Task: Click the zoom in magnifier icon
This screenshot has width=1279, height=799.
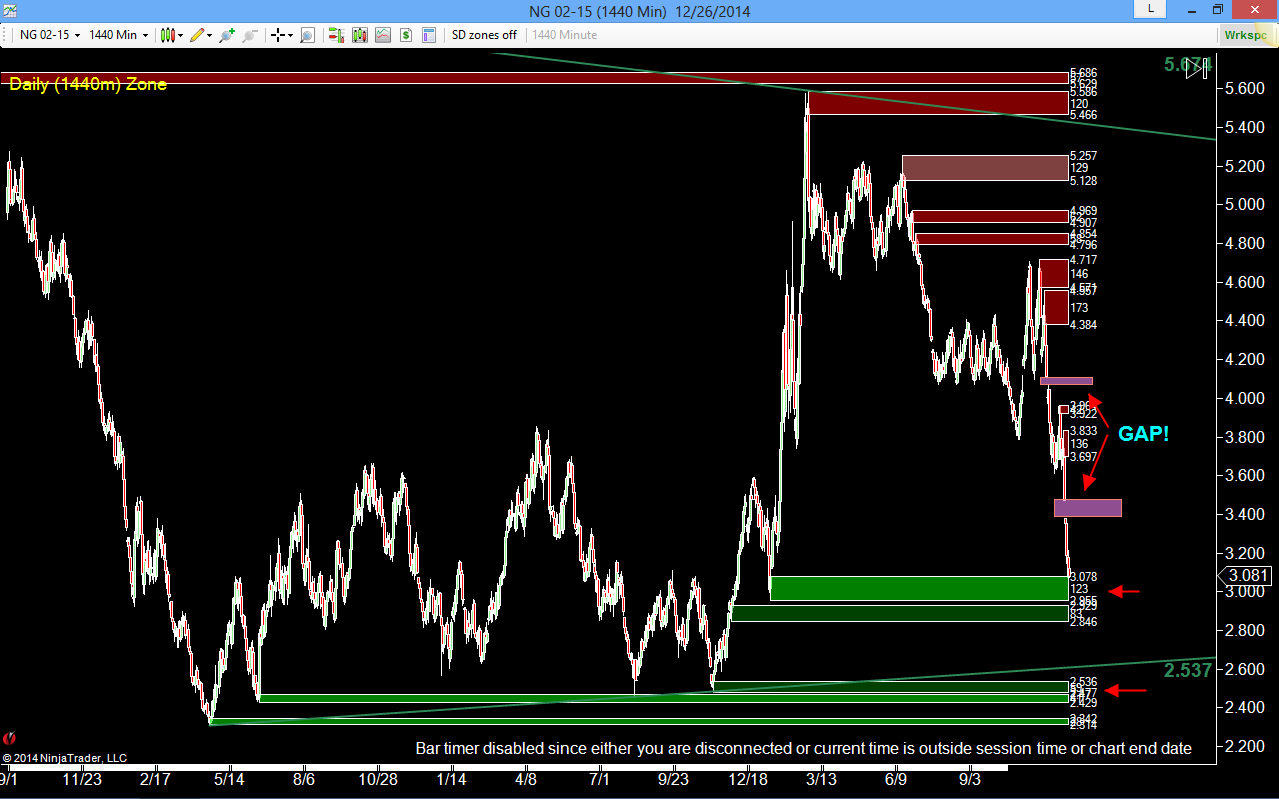Action: pyautogui.click(x=227, y=35)
